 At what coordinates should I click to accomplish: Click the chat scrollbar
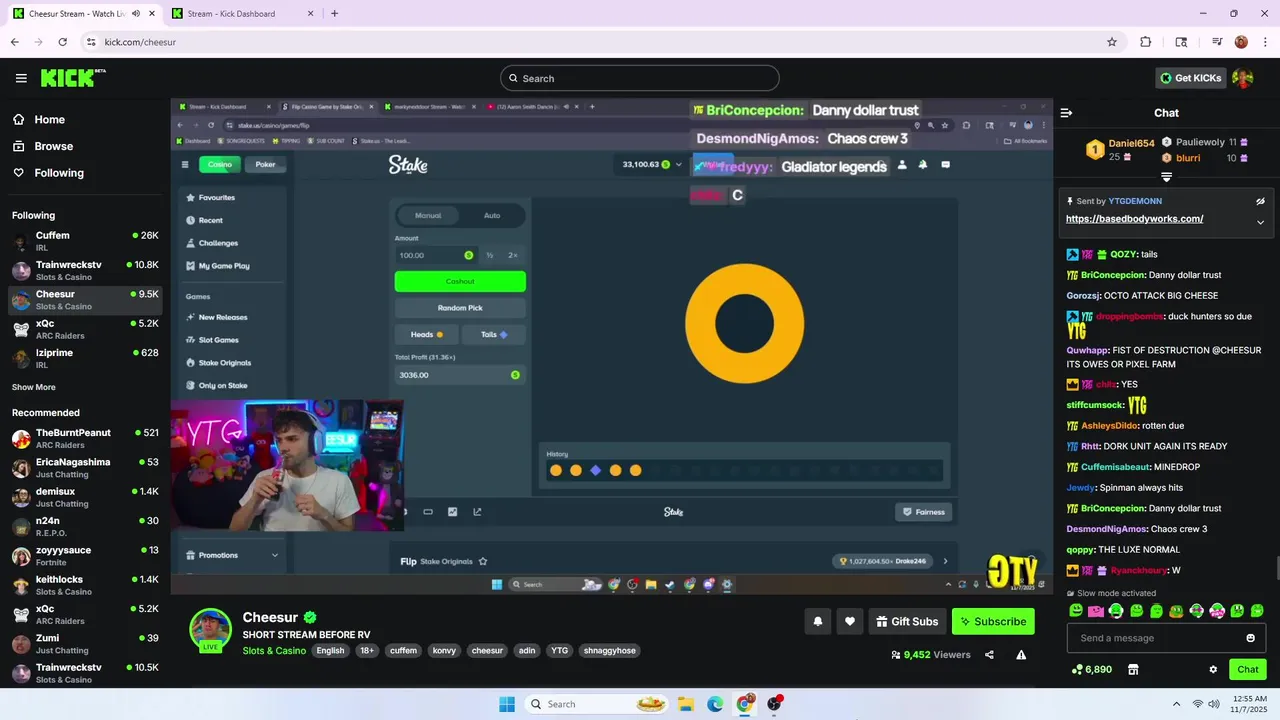[1276, 568]
